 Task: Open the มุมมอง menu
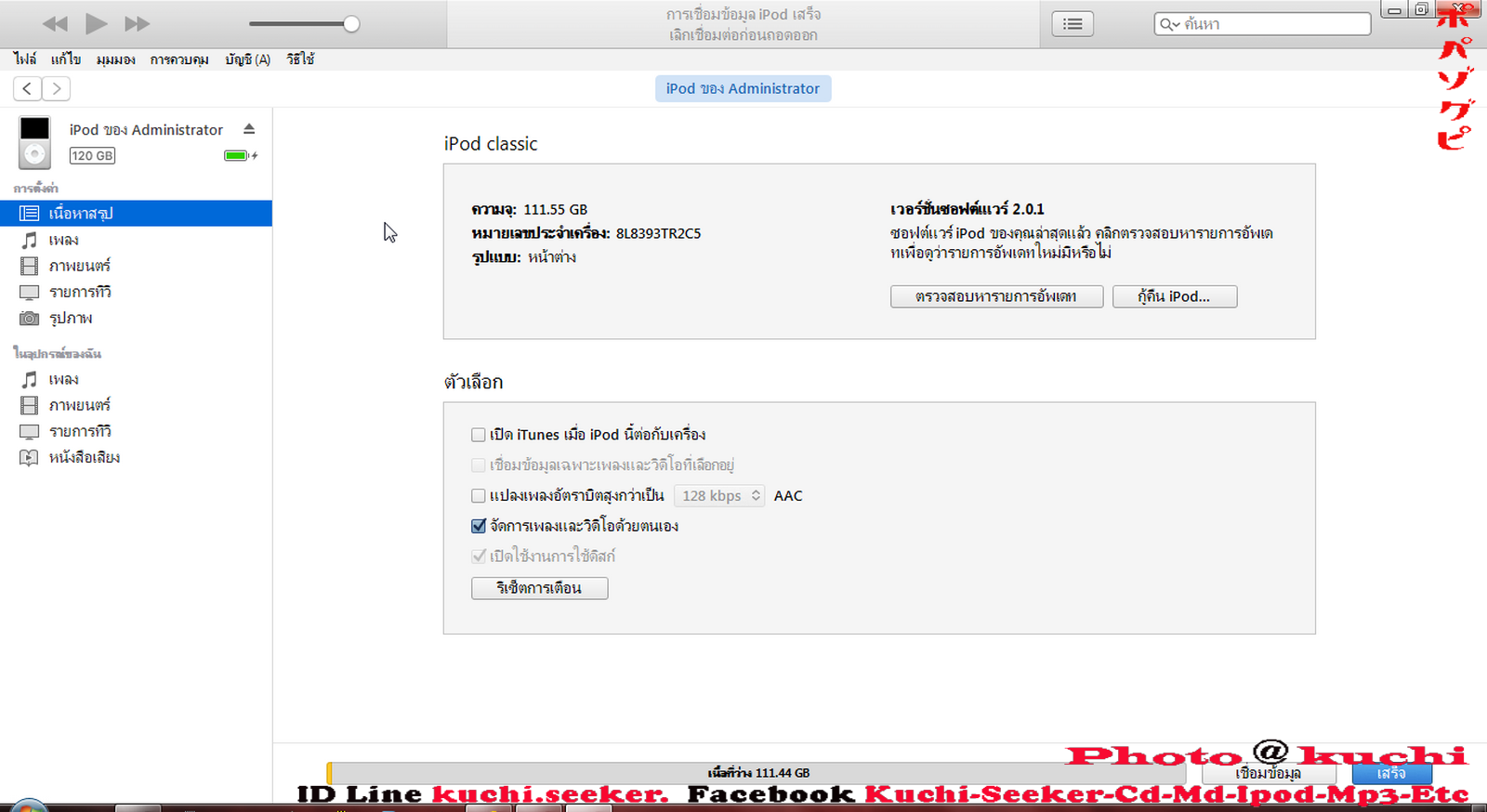coord(116,59)
